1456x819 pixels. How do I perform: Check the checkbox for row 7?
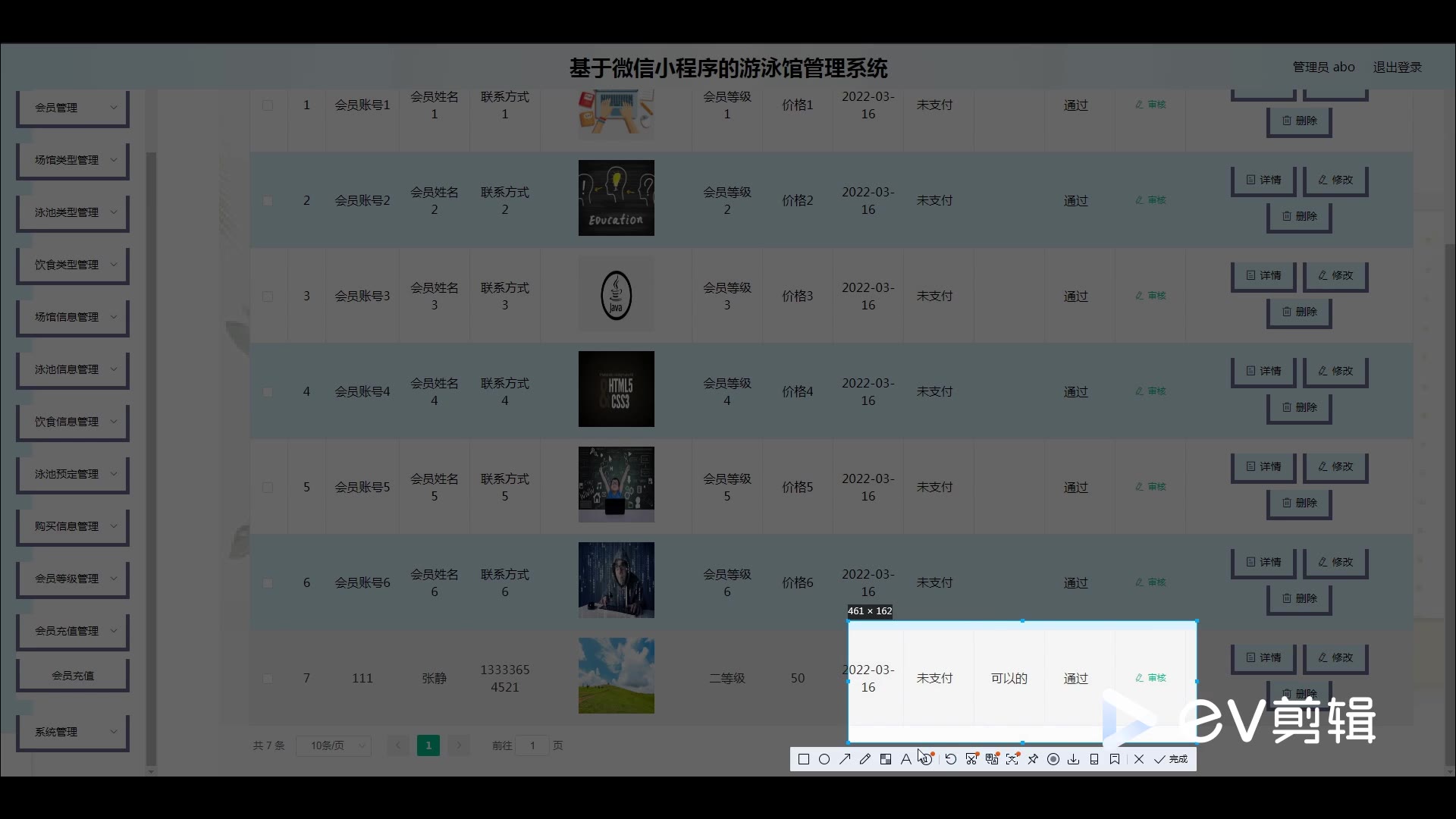268,679
